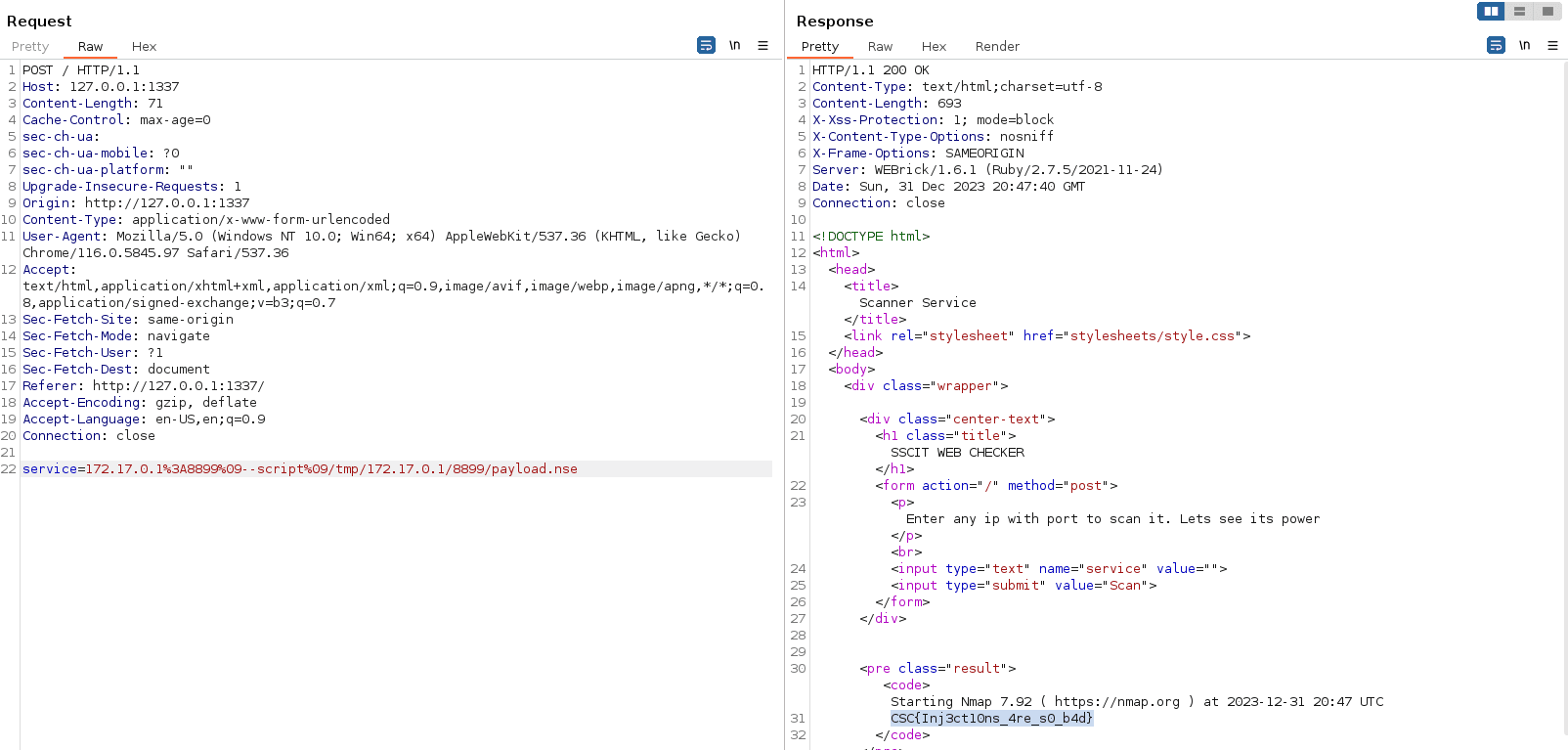Image resolution: width=1568 pixels, height=750 pixels.
Task: Click the Accept-Language en-US header
Action: 144,419
